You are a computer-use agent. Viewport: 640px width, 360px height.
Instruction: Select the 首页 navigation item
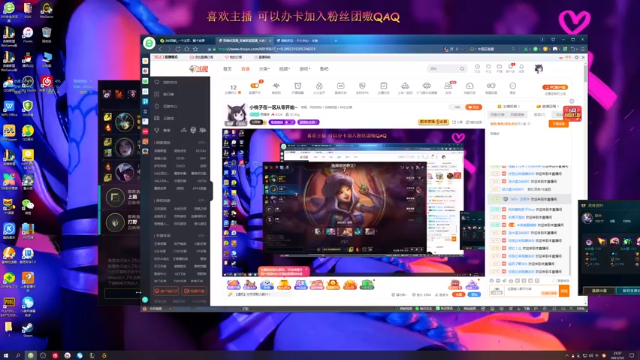(227, 69)
